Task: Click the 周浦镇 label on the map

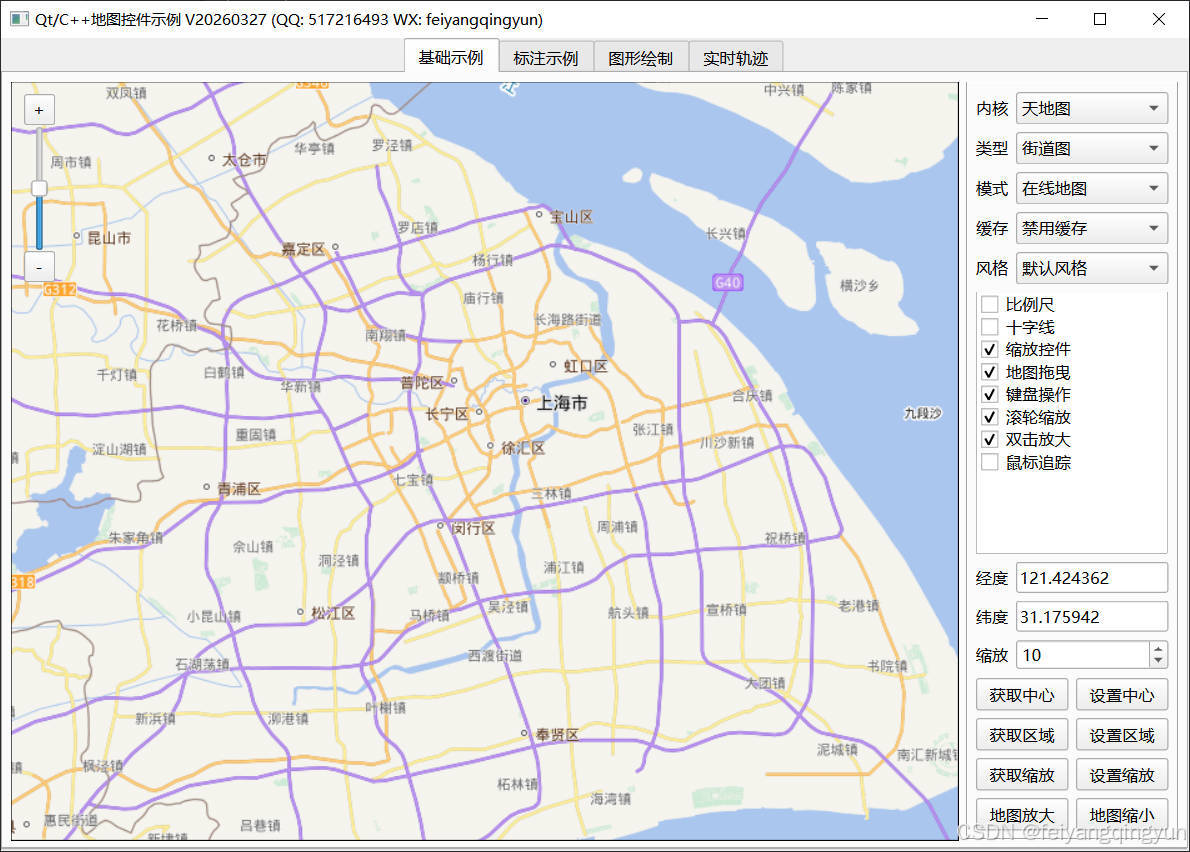Action: pyautogui.click(x=617, y=527)
